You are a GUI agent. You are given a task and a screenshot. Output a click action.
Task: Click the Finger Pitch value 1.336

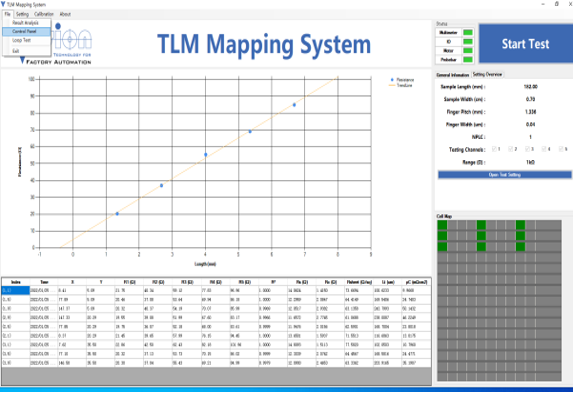pyautogui.click(x=530, y=112)
